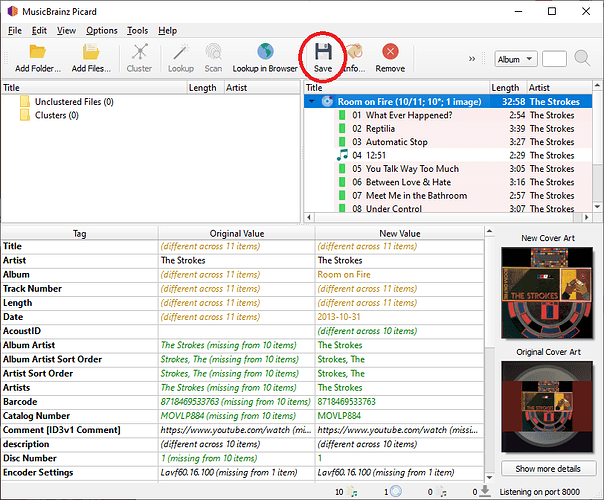Click green status icon beside Automatic Stop
Viewport: 604px width, 500px height.
[x=342, y=142]
